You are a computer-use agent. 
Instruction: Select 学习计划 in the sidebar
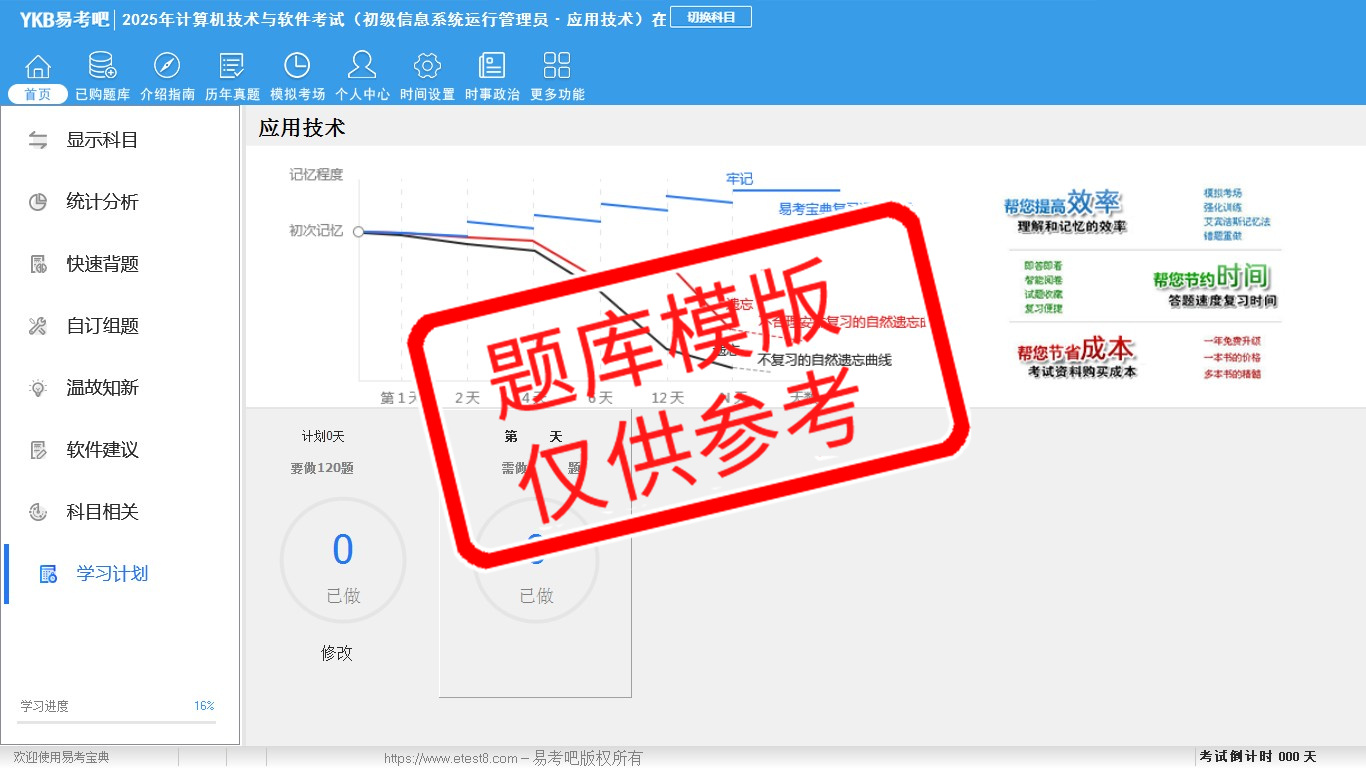pos(111,574)
